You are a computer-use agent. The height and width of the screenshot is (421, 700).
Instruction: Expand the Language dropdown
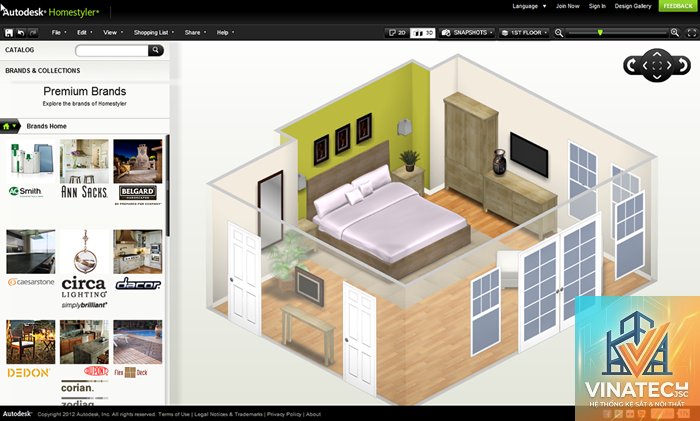(529, 6)
